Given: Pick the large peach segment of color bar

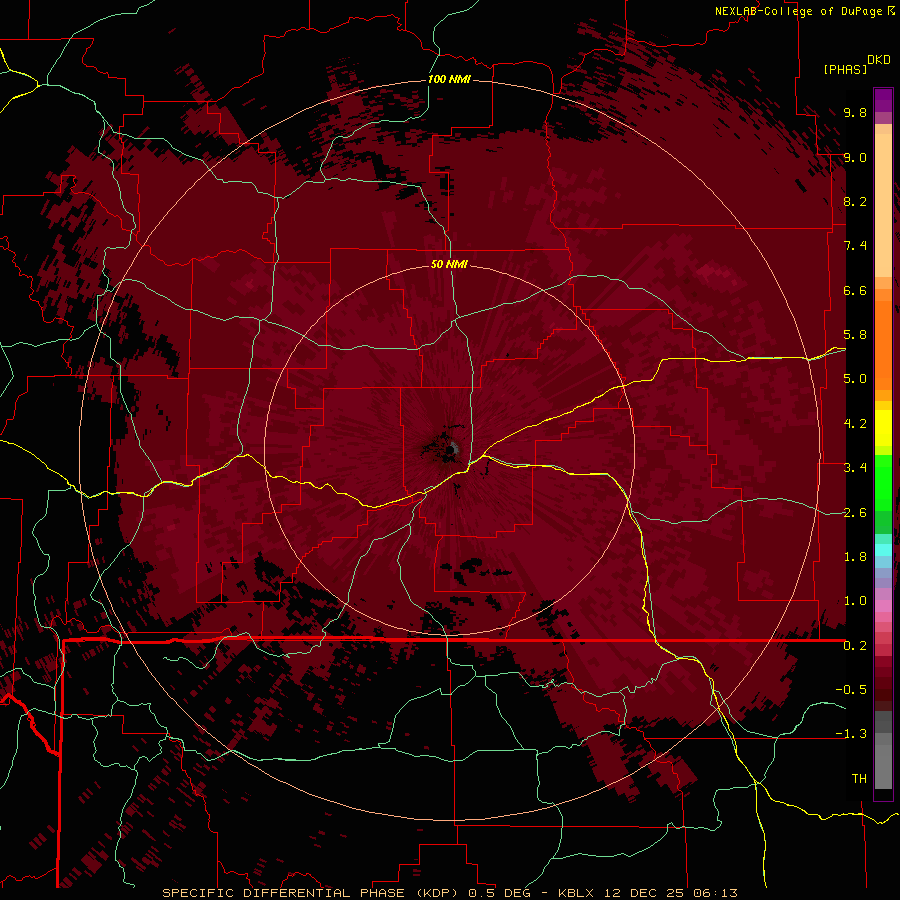Looking at the screenshot, I should pos(883,205).
